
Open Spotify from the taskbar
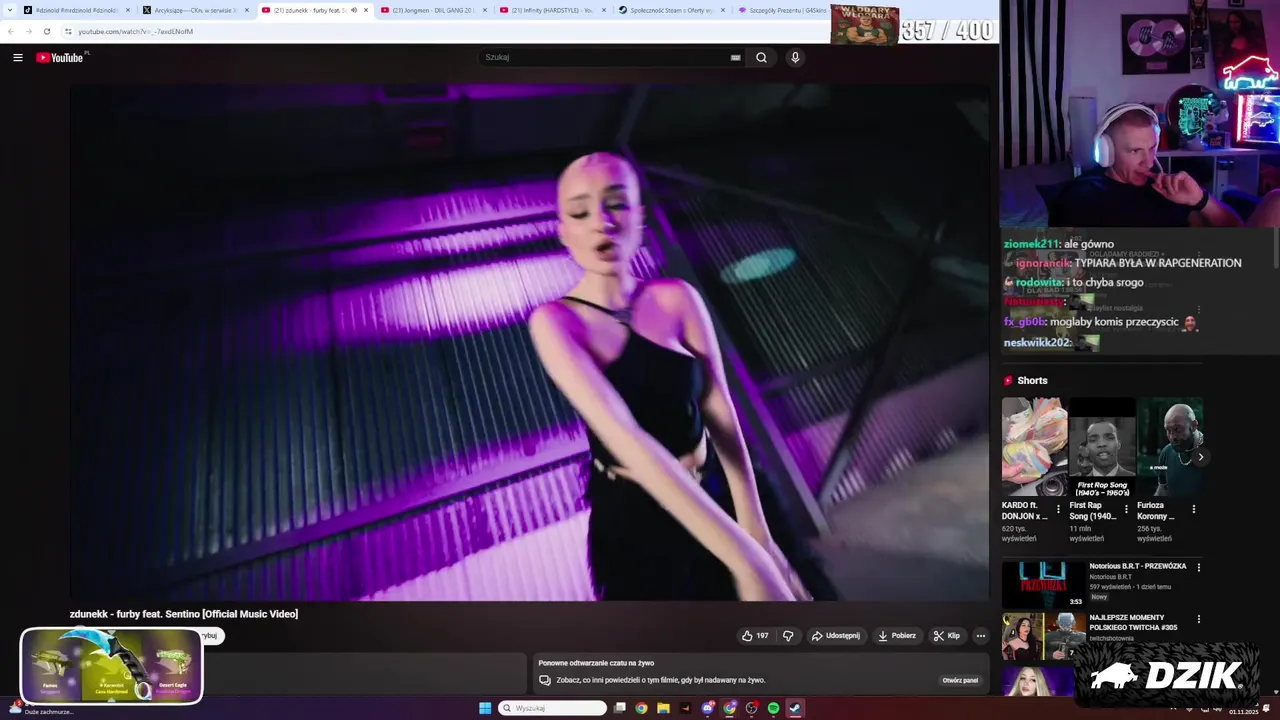pos(773,708)
